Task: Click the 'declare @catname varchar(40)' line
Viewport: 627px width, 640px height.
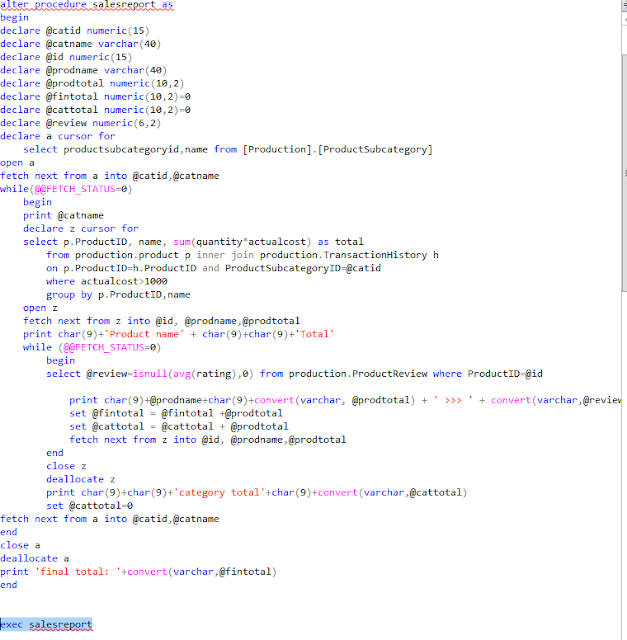Action: [80, 44]
